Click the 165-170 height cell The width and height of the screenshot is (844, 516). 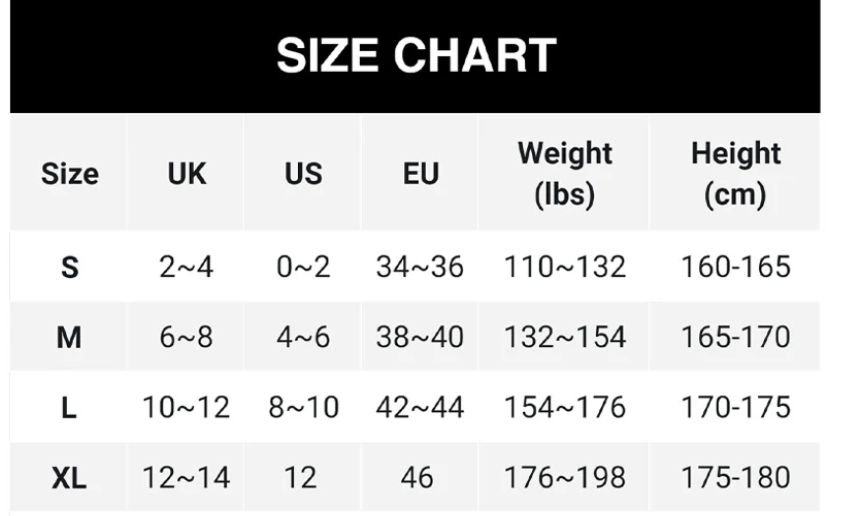(x=735, y=337)
